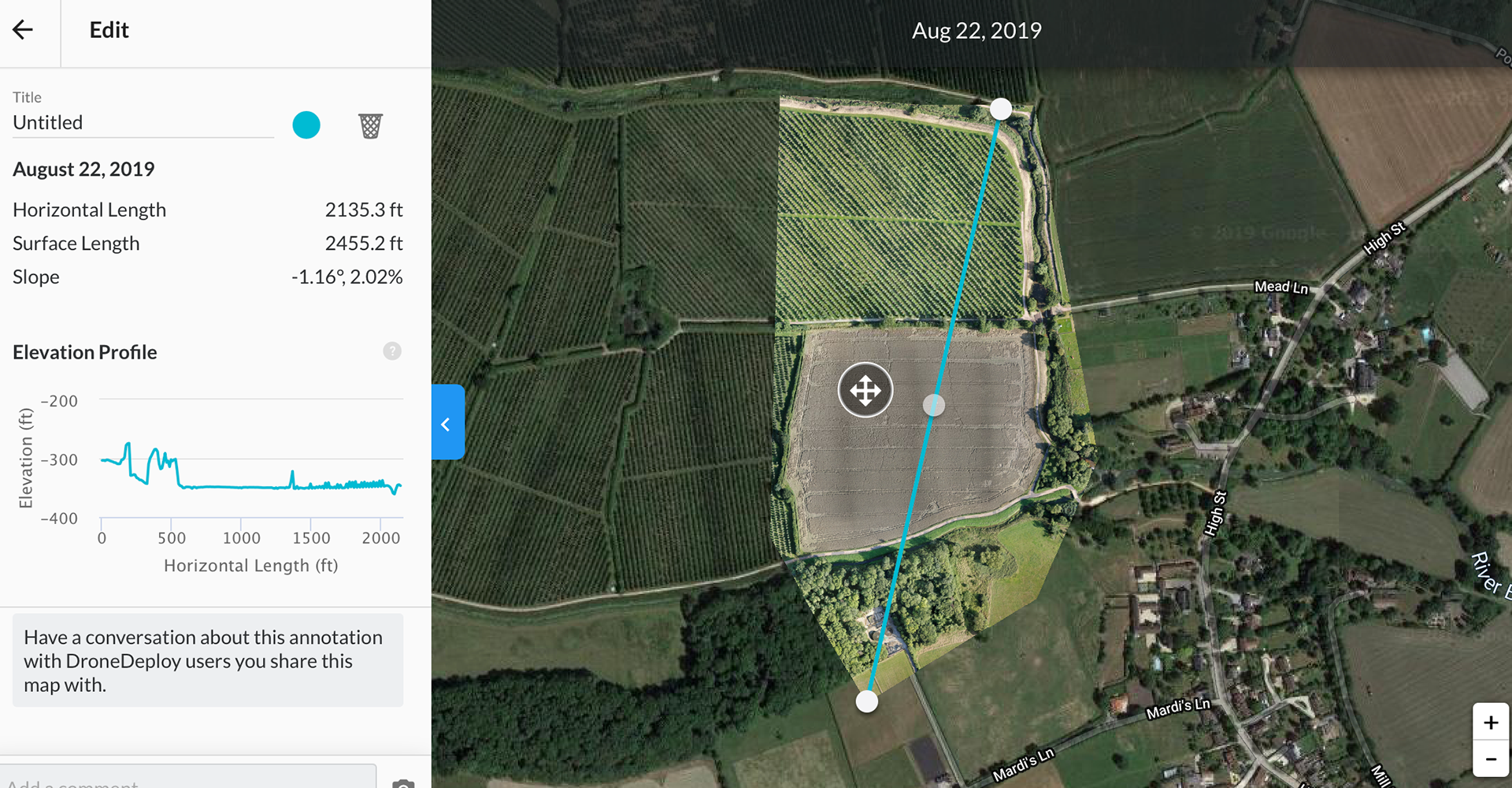Image resolution: width=1512 pixels, height=788 pixels.
Task: Open the Elevation Profile help icon
Action: point(392,351)
